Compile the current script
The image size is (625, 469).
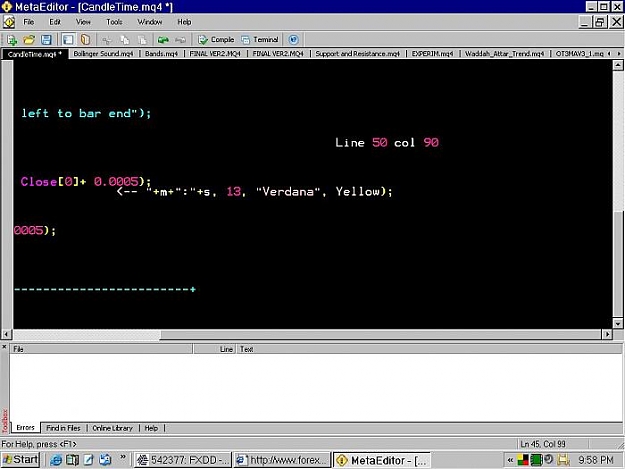pos(216,39)
